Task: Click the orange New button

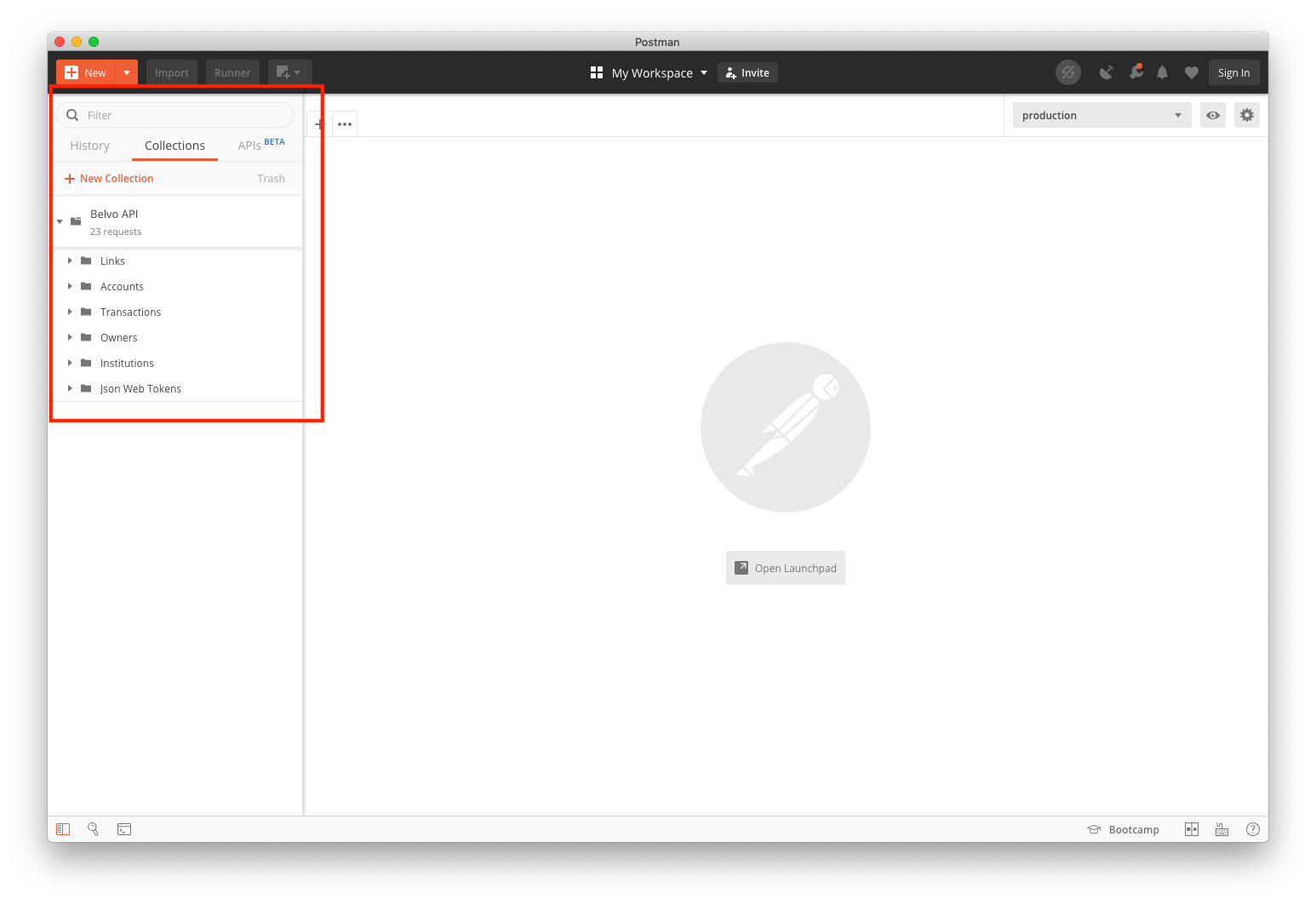Action: pyautogui.click(x=86, y=72)
